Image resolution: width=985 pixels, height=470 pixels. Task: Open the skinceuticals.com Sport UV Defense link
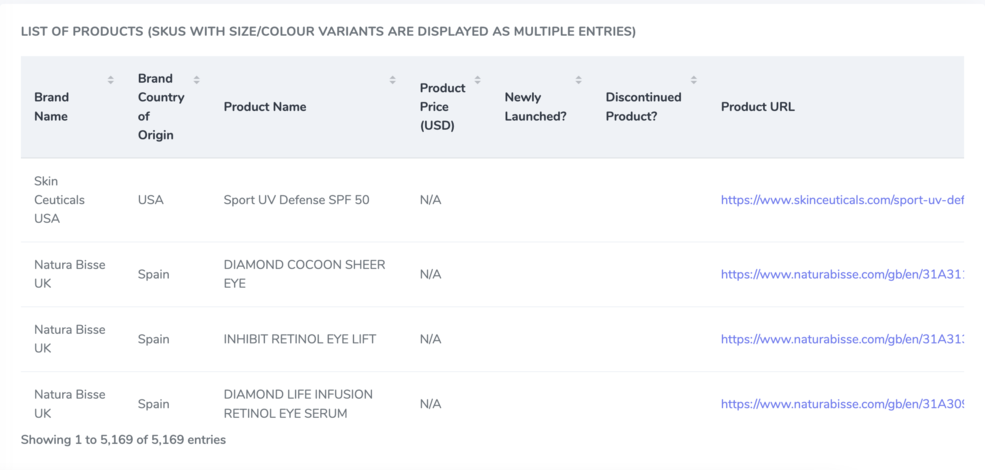pyautogui.click(x=841, y=200)
